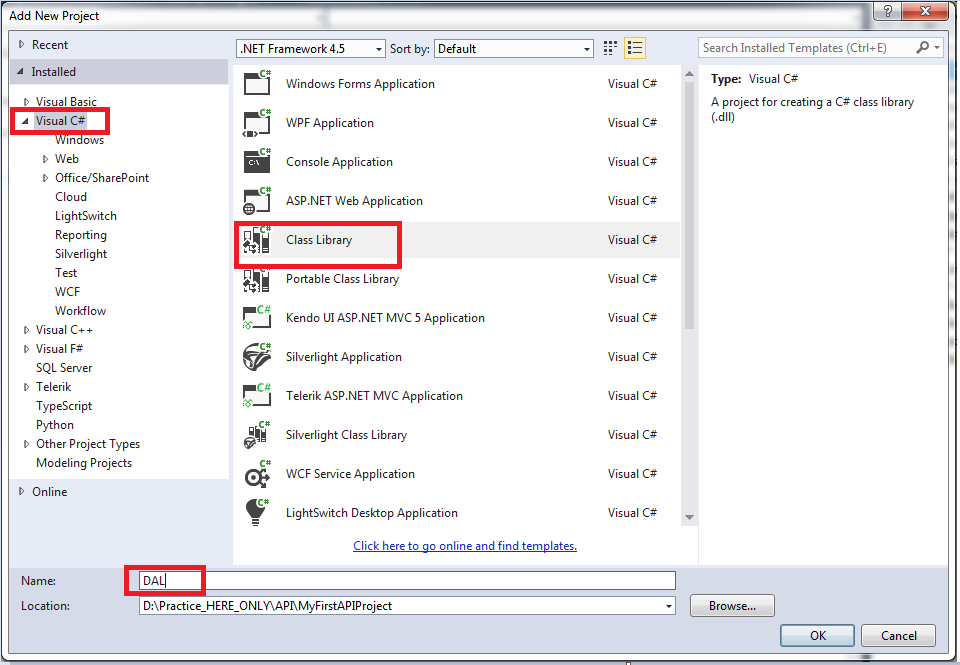Select the SQL Server category
The width and height of the screenshot is (960, 665).
click(x=64, y=368)
